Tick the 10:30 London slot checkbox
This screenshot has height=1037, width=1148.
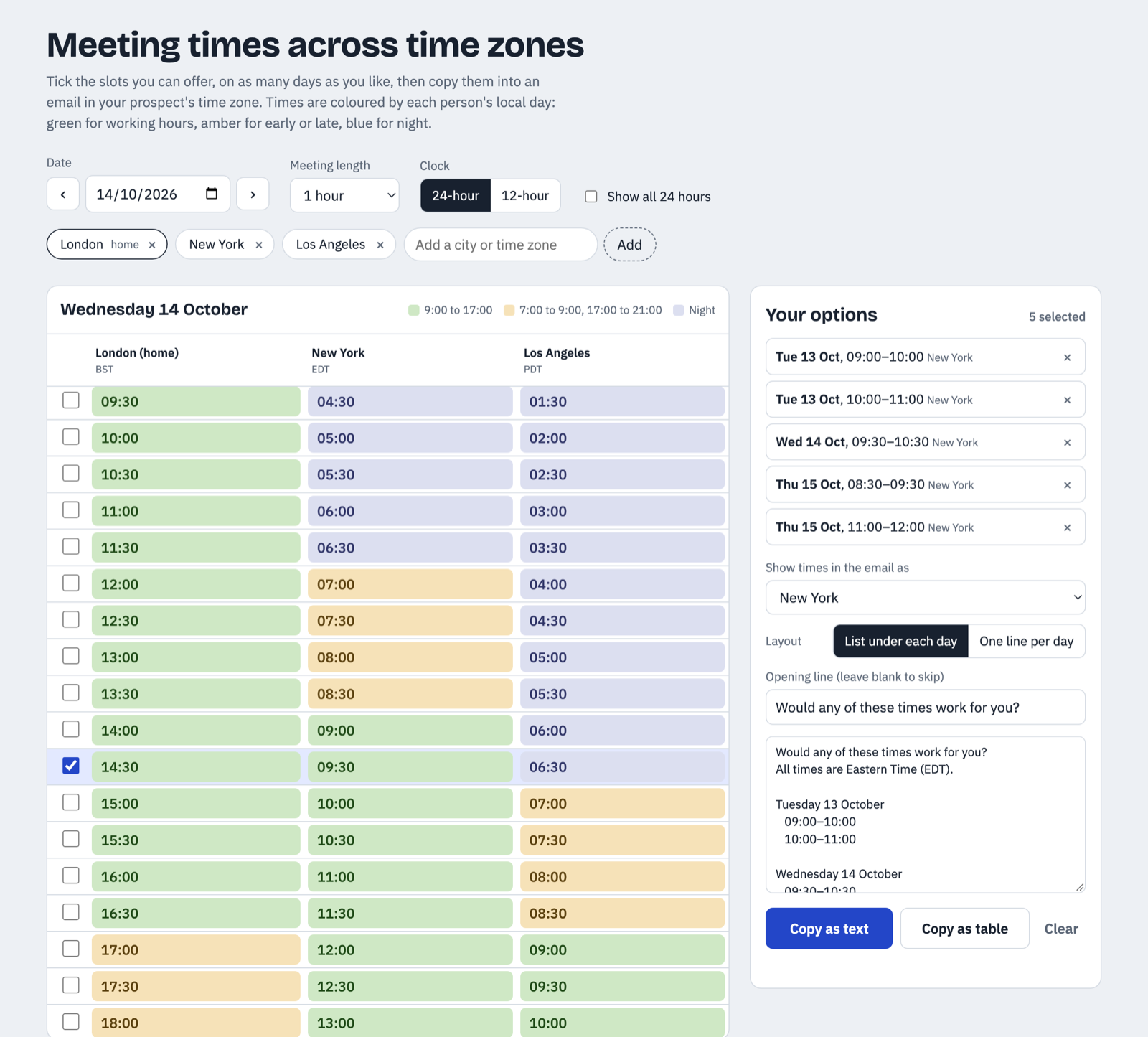pyautogui.click(x=71, y=474)
